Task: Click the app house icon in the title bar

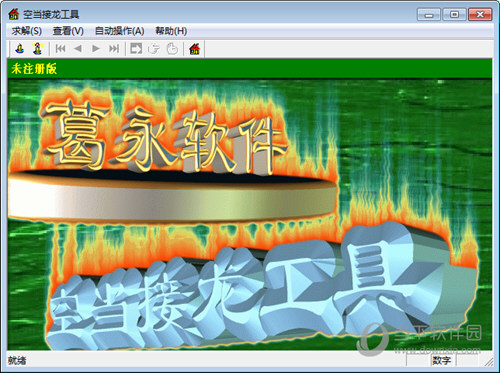Action: 14,14
